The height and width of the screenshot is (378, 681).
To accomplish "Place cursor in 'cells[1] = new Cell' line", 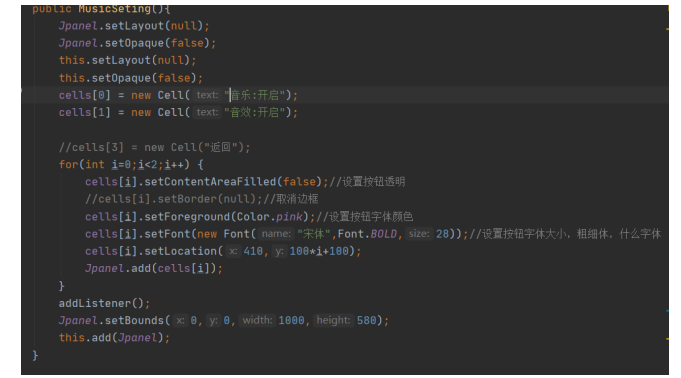I will (178, 113).
